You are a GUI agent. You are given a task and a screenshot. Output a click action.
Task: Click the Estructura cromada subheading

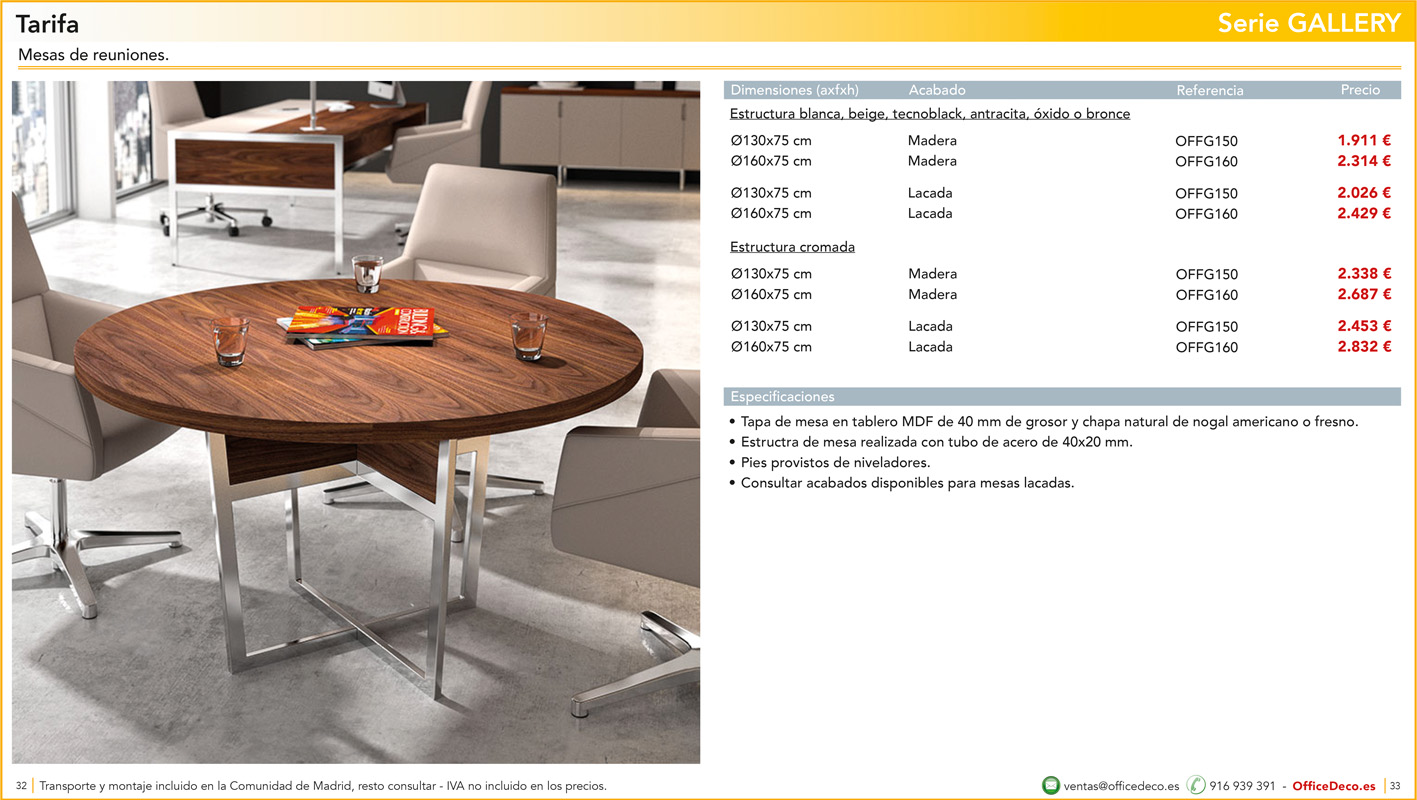(792, 247)
